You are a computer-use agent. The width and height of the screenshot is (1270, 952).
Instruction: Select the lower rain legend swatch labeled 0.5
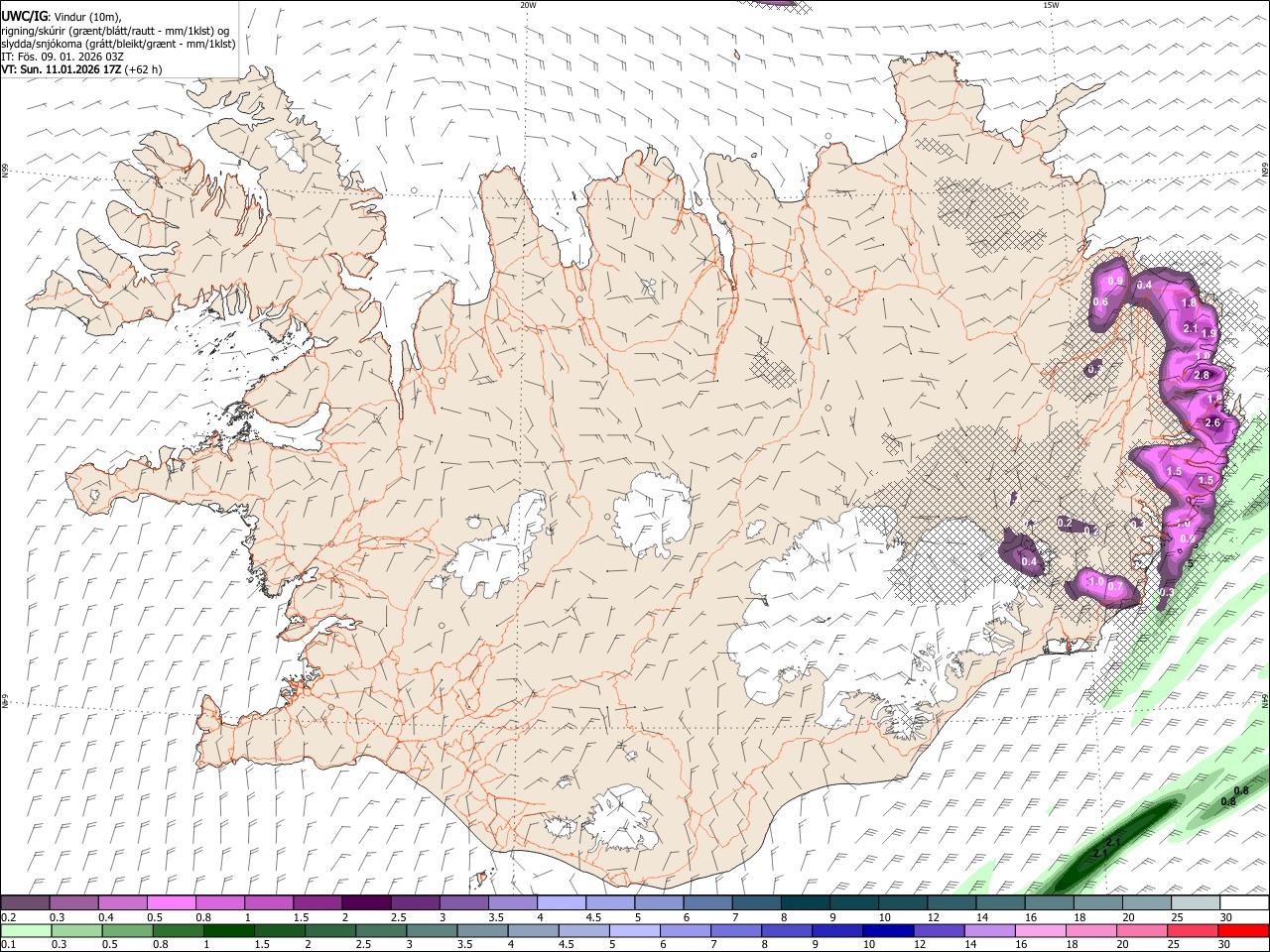[127, 930]
